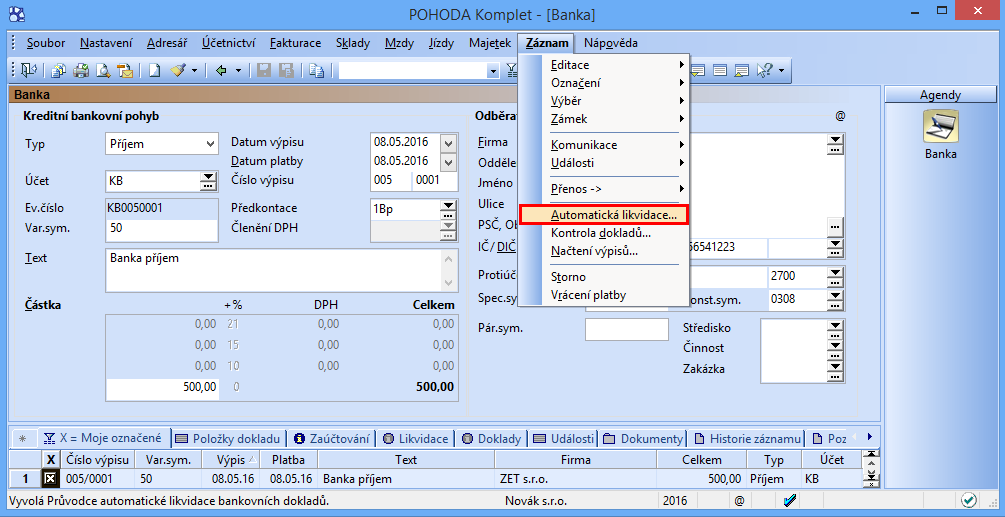Open dropdown arrow beside the back arrow

pos(238,70)
